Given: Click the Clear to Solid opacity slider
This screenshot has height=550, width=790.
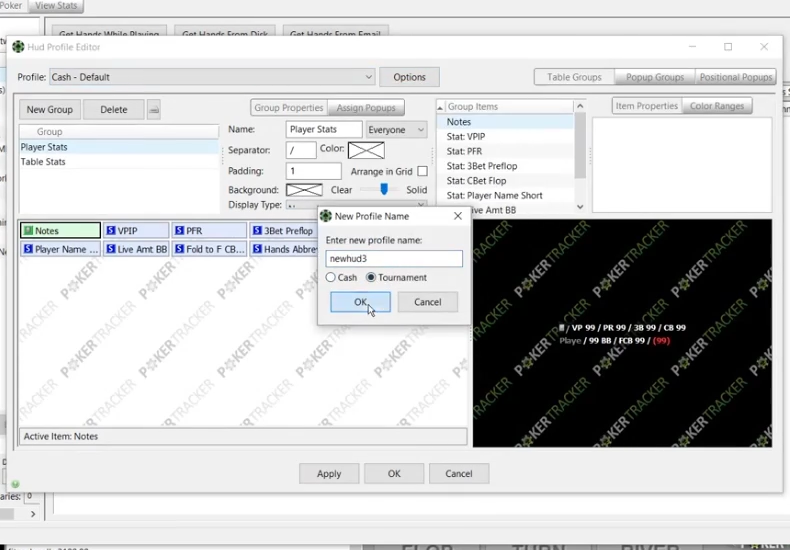Looking at the screenshot, I should [x=384, y=189].
